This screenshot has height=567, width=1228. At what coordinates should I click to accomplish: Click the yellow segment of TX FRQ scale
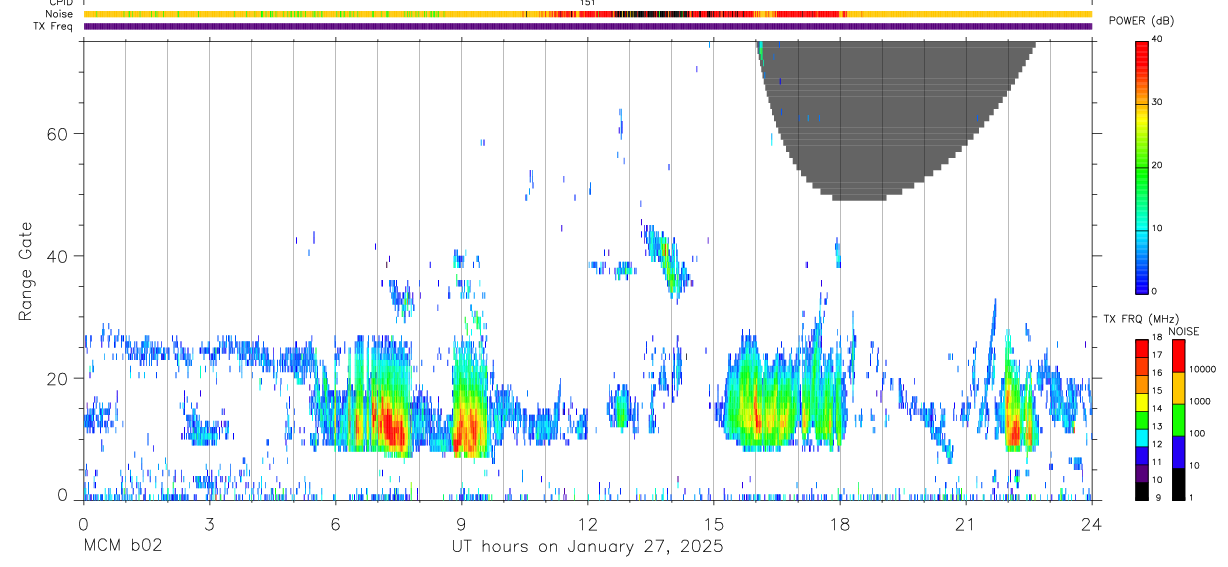(x=1142, y=402)
